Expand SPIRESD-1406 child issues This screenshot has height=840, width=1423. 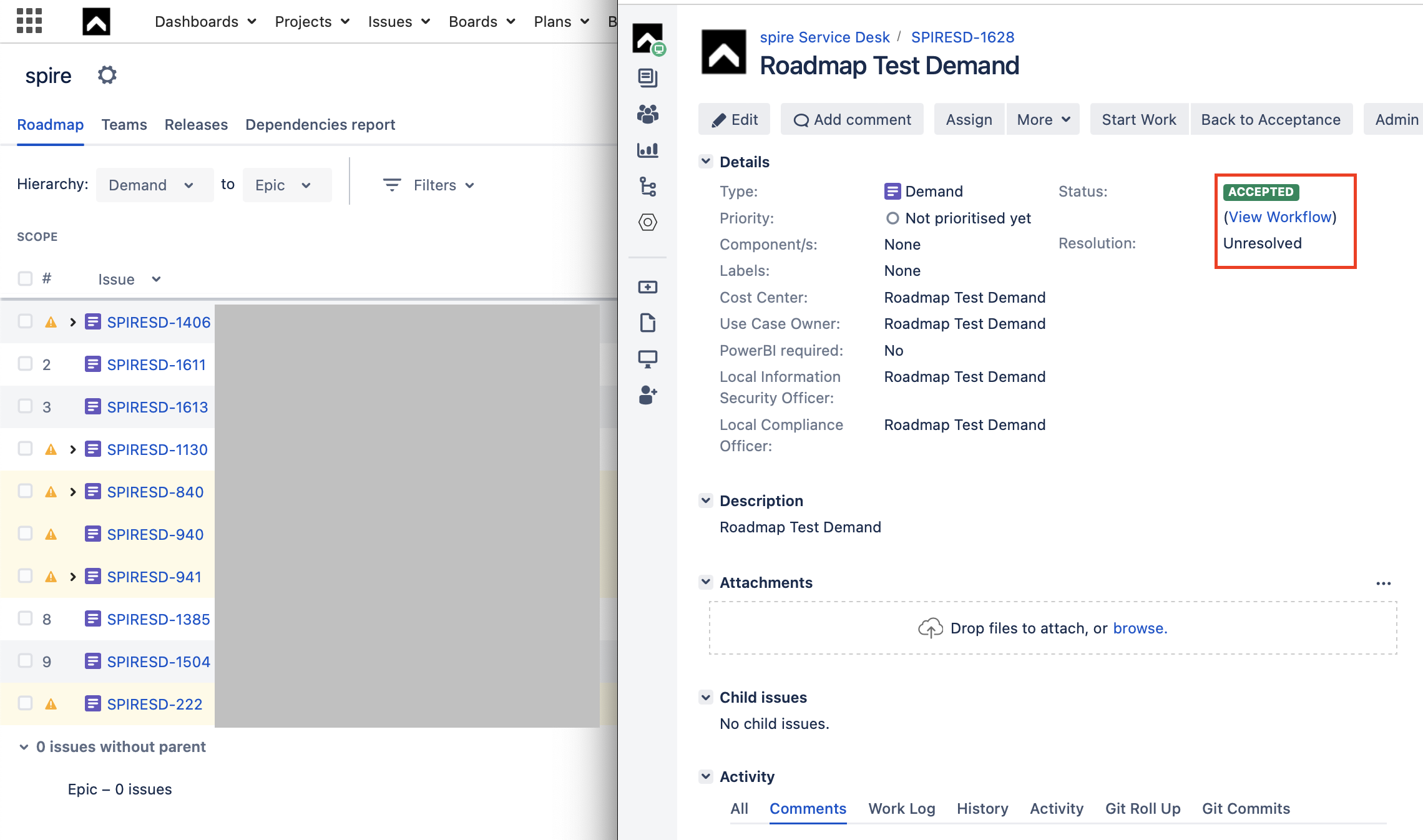click(x=73, y=322)
